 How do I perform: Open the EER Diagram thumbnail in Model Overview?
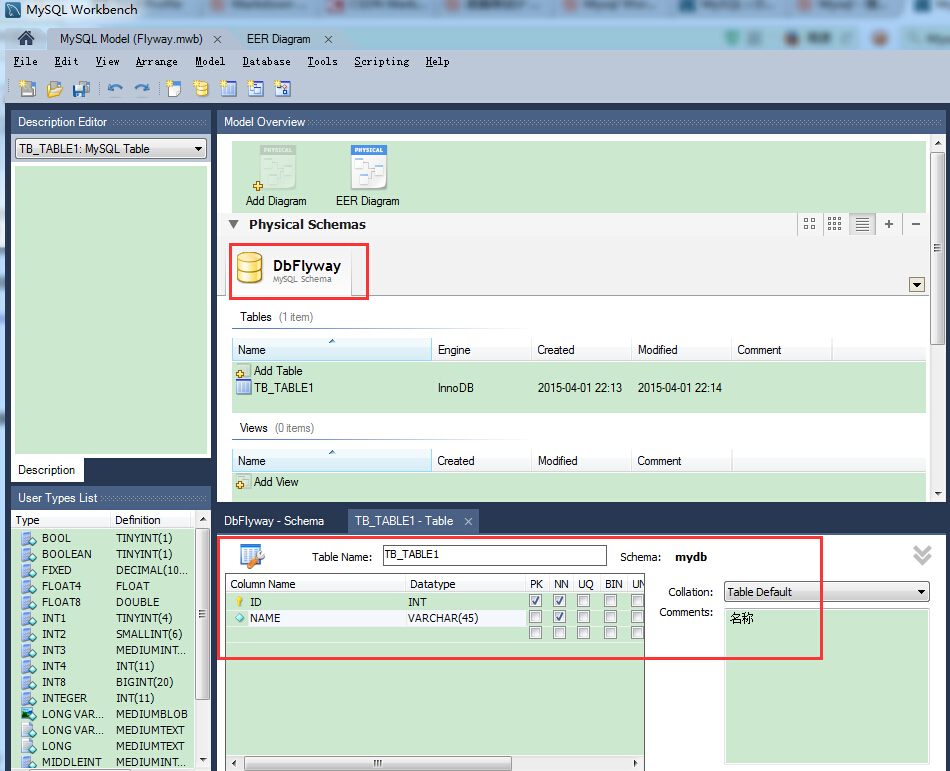(368, 168)
